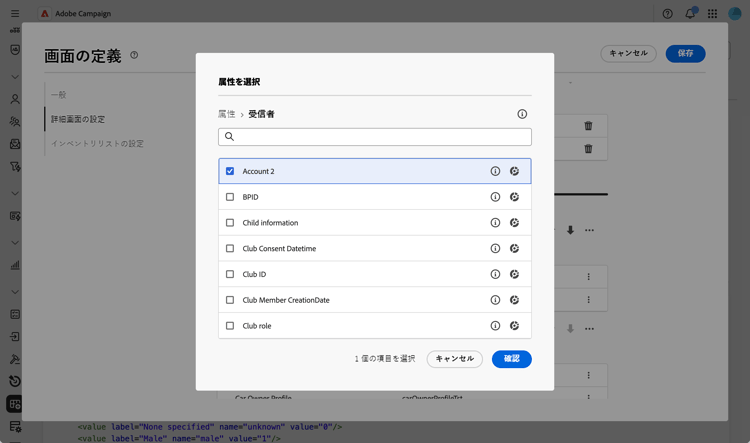
Task: Click the help question mark icon in header
Action: (x=667, y=14)
